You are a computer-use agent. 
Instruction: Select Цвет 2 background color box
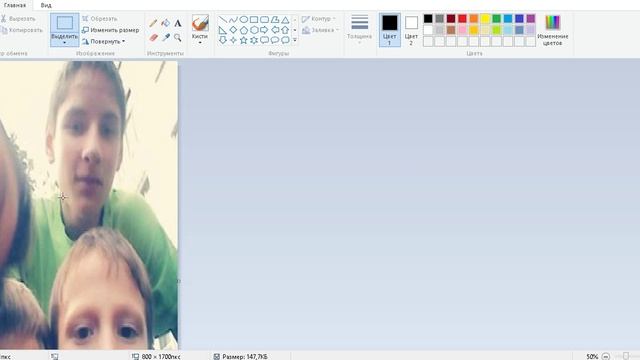411,30
